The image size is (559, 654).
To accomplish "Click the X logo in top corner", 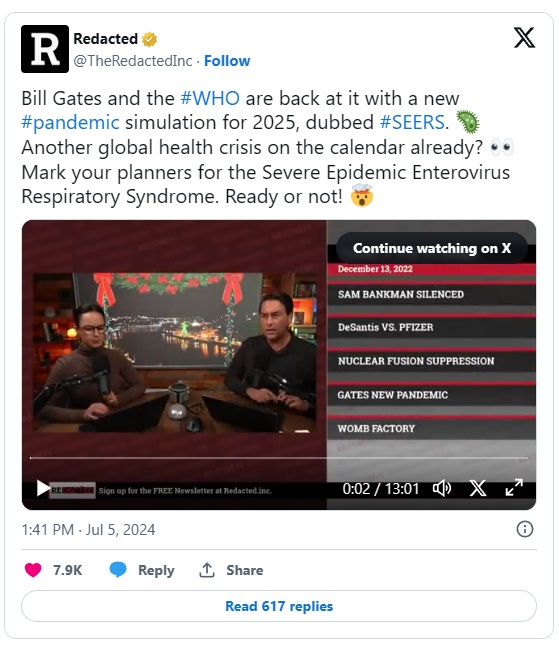I will (524, 38).
